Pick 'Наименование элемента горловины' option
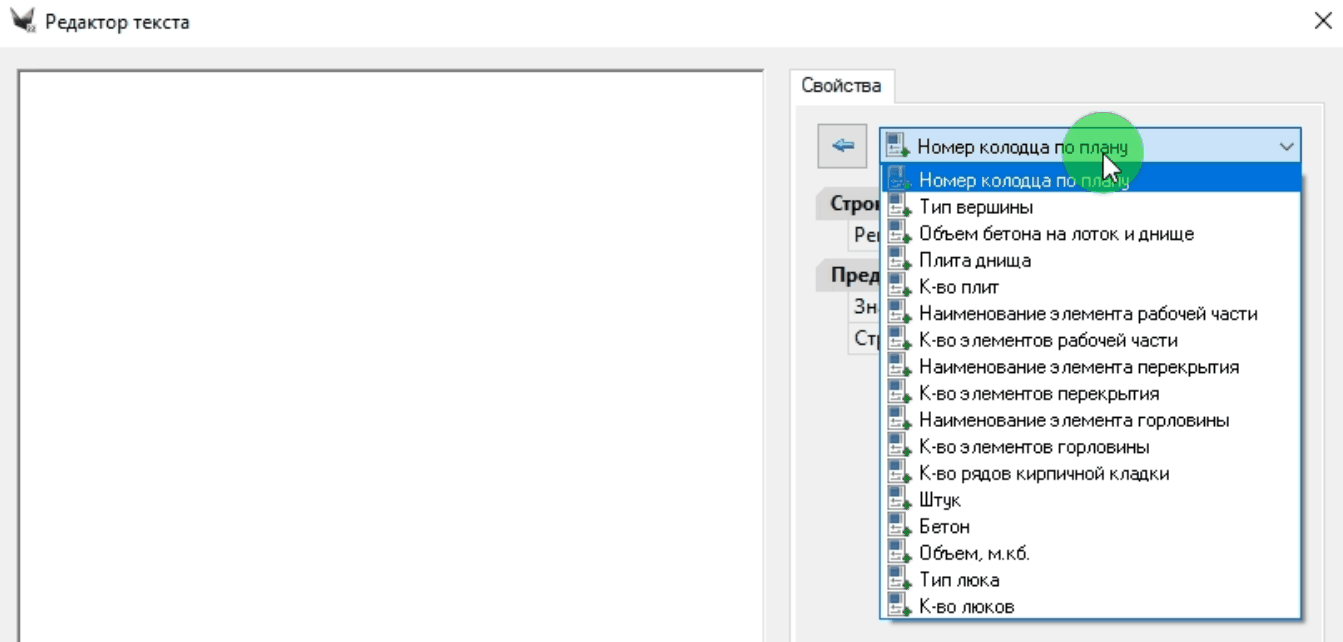The height and width of the screenshot is (642, 1343). click(1073, 420)
